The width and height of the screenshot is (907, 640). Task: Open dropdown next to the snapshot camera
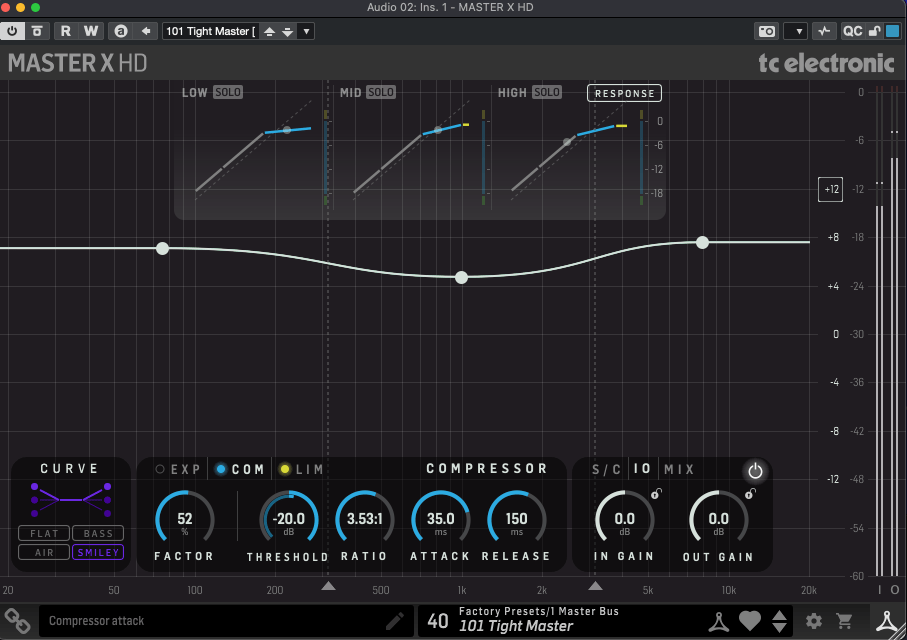(795, 31)
